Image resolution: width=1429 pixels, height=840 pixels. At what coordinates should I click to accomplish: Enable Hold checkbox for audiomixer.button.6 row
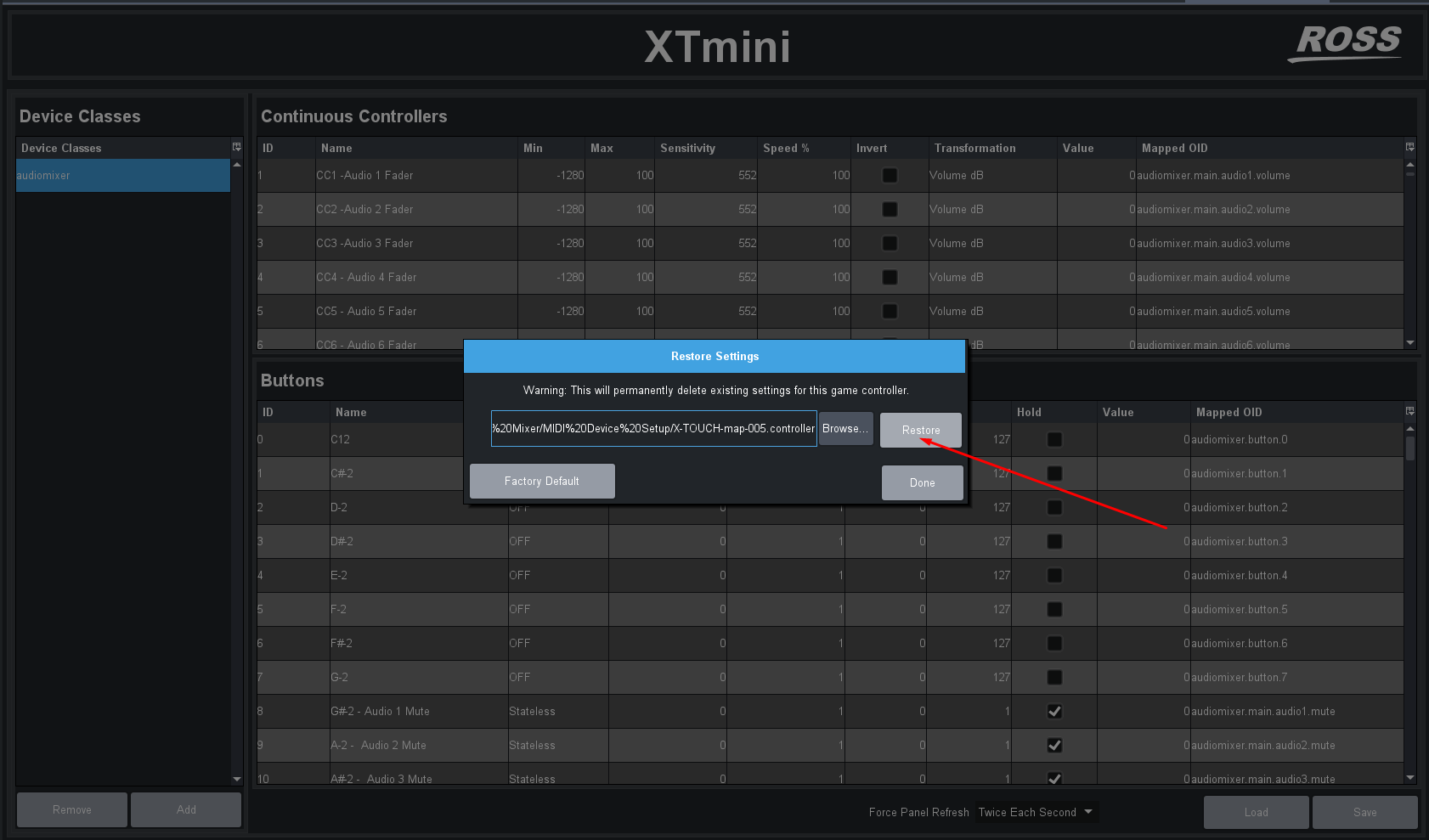[x=1054, y=643]
